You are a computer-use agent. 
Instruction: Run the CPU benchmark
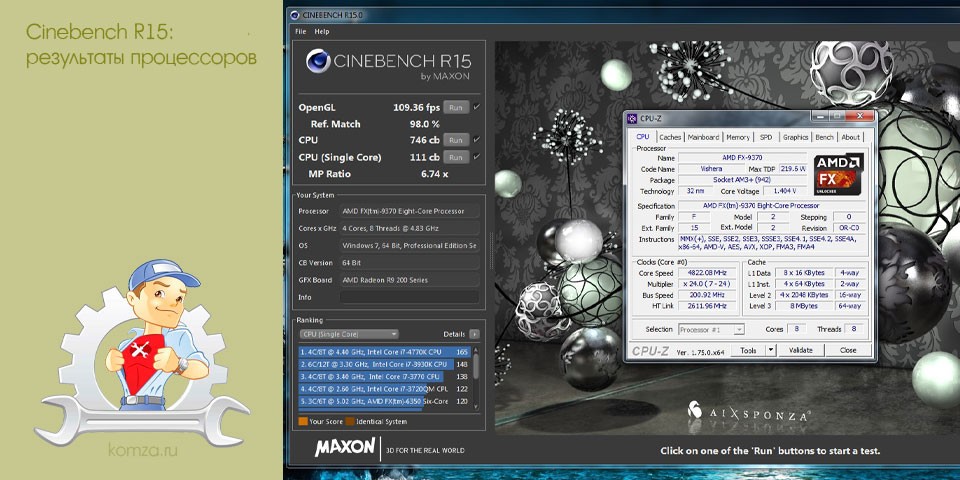click(x=456, y=140)
